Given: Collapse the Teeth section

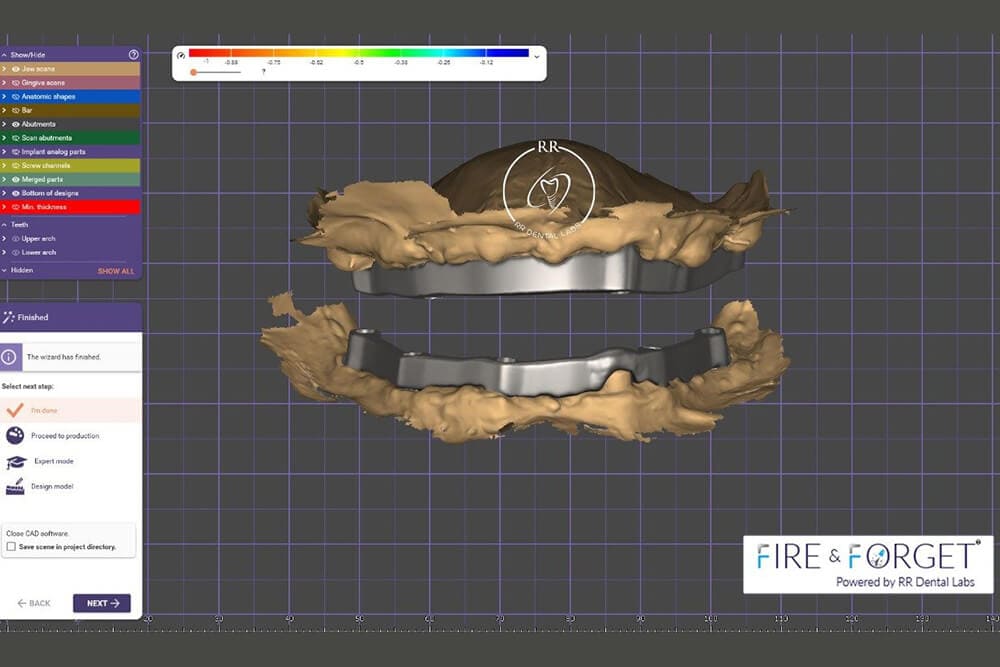Looking at the screenshot, I should tap(5, 225).
